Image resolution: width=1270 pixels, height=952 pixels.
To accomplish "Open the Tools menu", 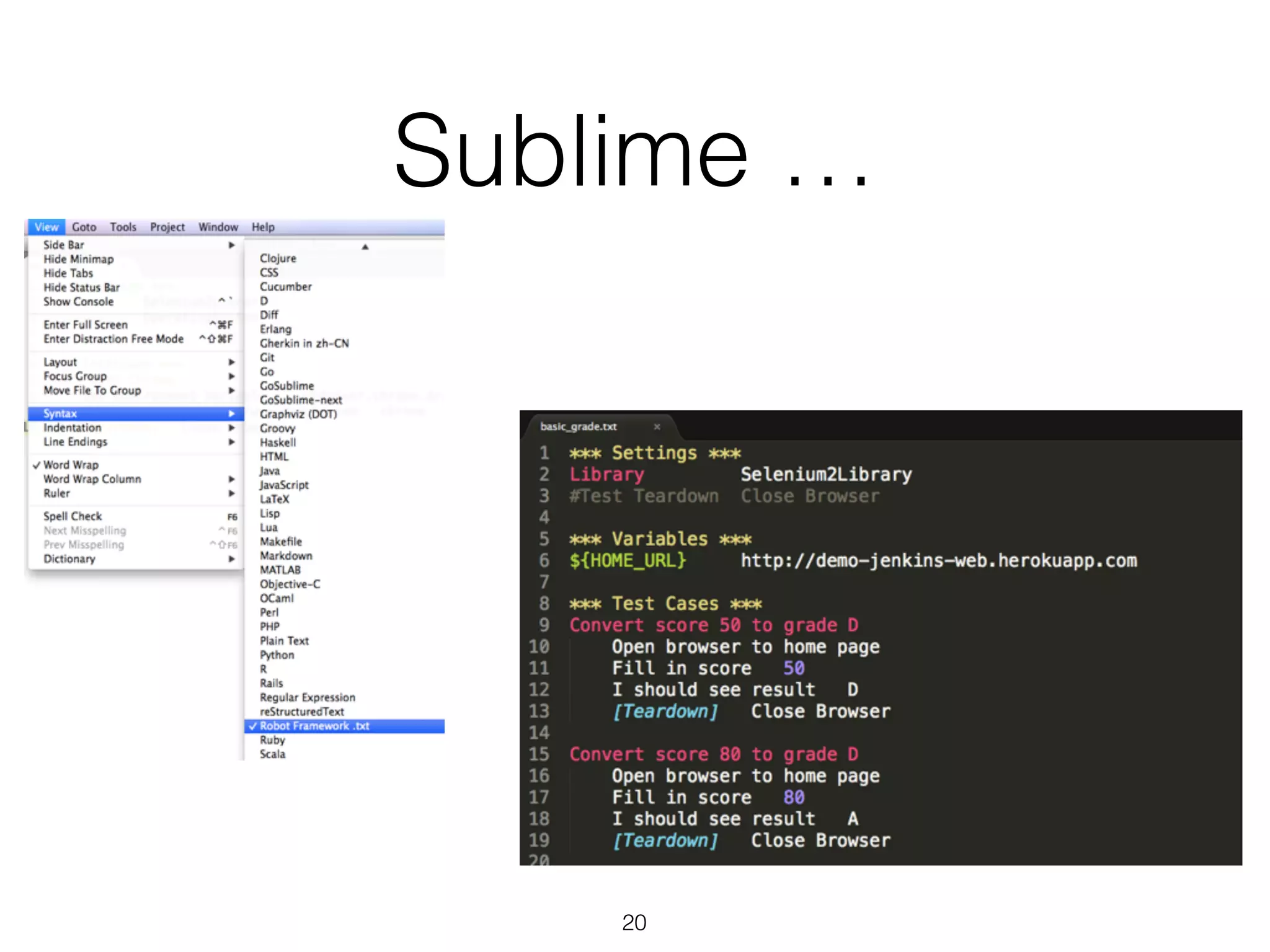I will [x=123, y=227].
